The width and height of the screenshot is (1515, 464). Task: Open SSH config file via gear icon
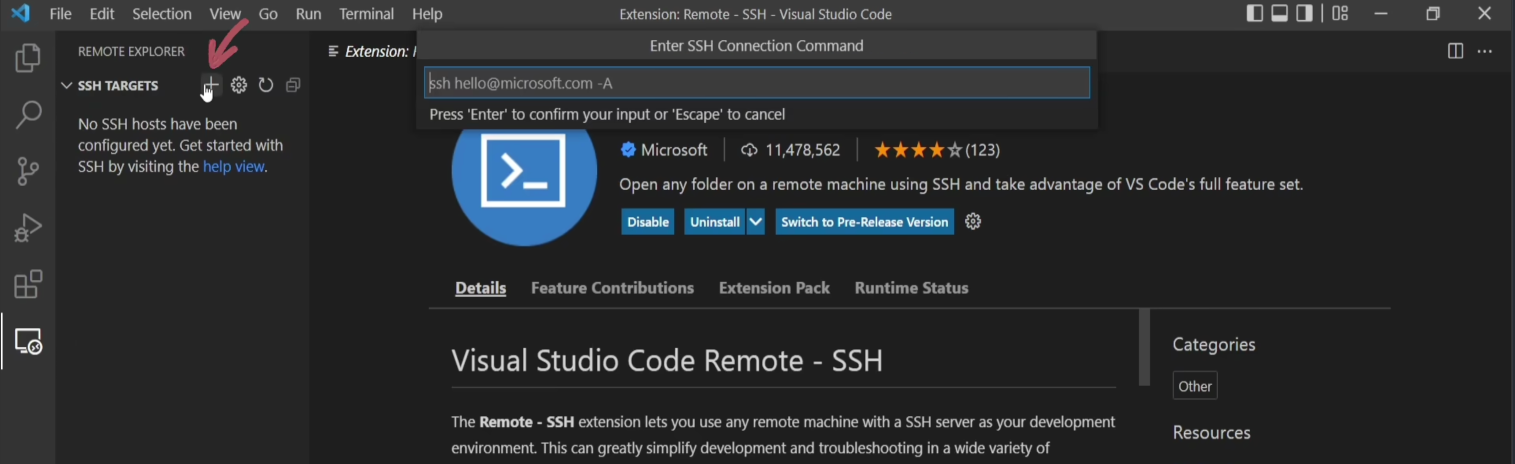tap(239, 85)
